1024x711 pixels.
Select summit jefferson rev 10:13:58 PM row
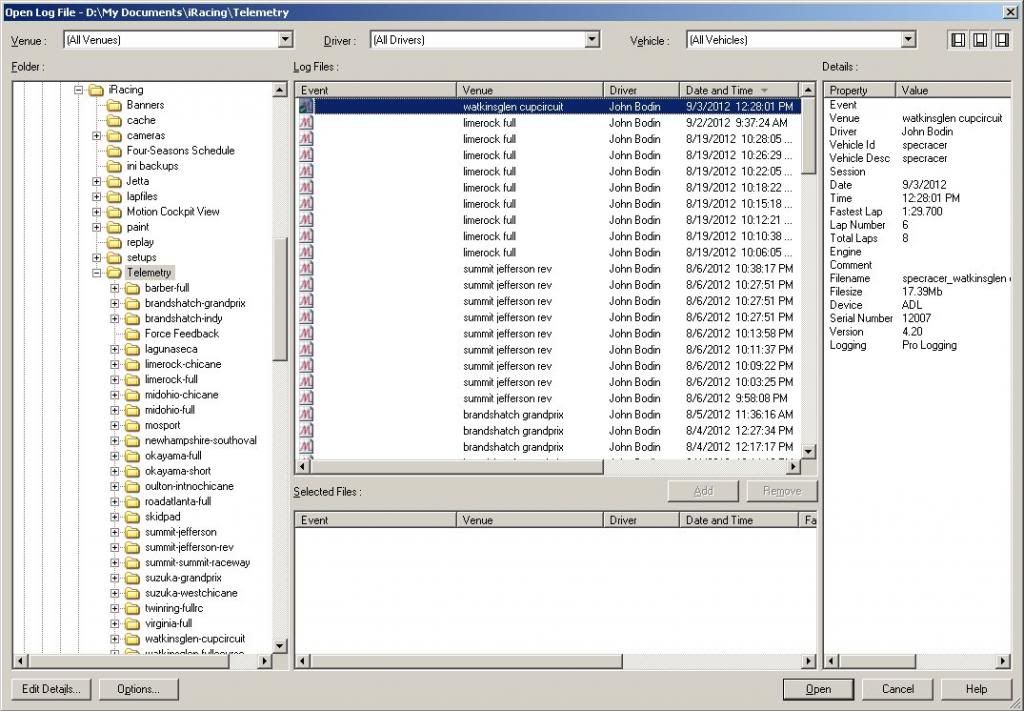(549, 333)
